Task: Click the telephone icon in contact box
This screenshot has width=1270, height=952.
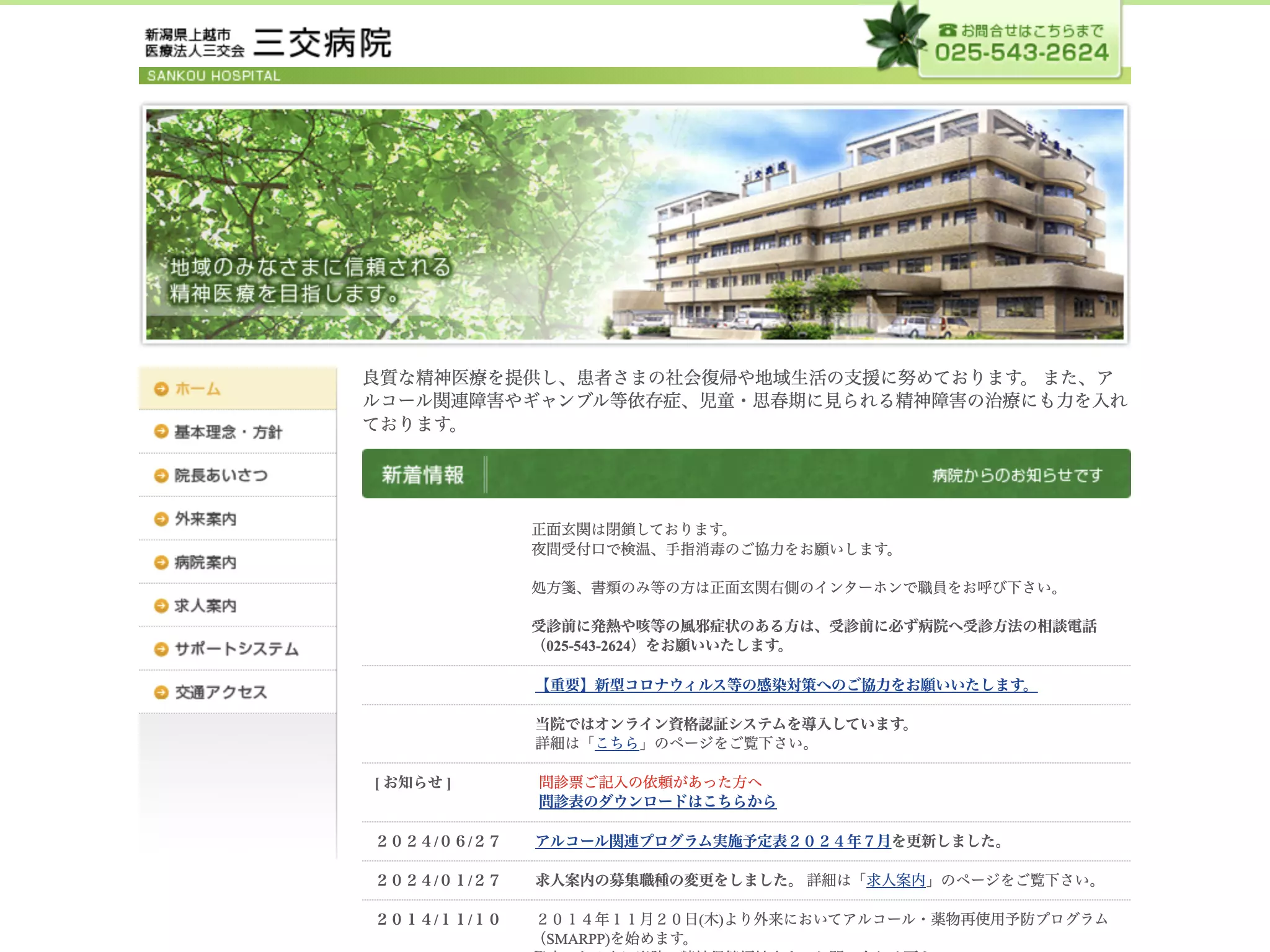Action: 948,30
